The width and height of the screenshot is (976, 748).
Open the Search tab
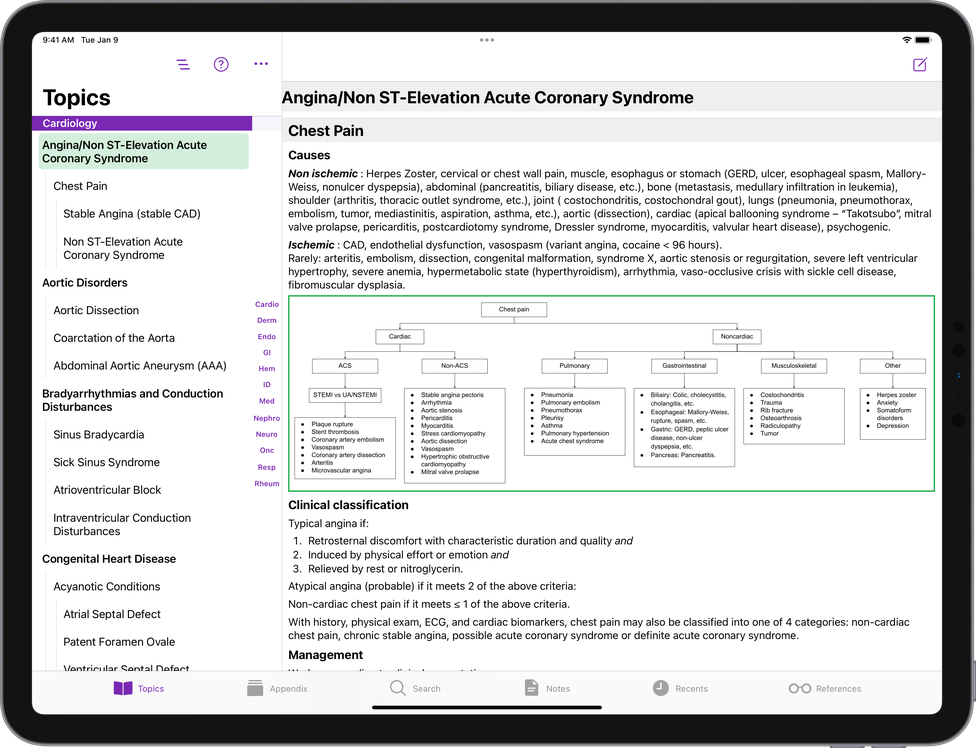click(415, 688)
